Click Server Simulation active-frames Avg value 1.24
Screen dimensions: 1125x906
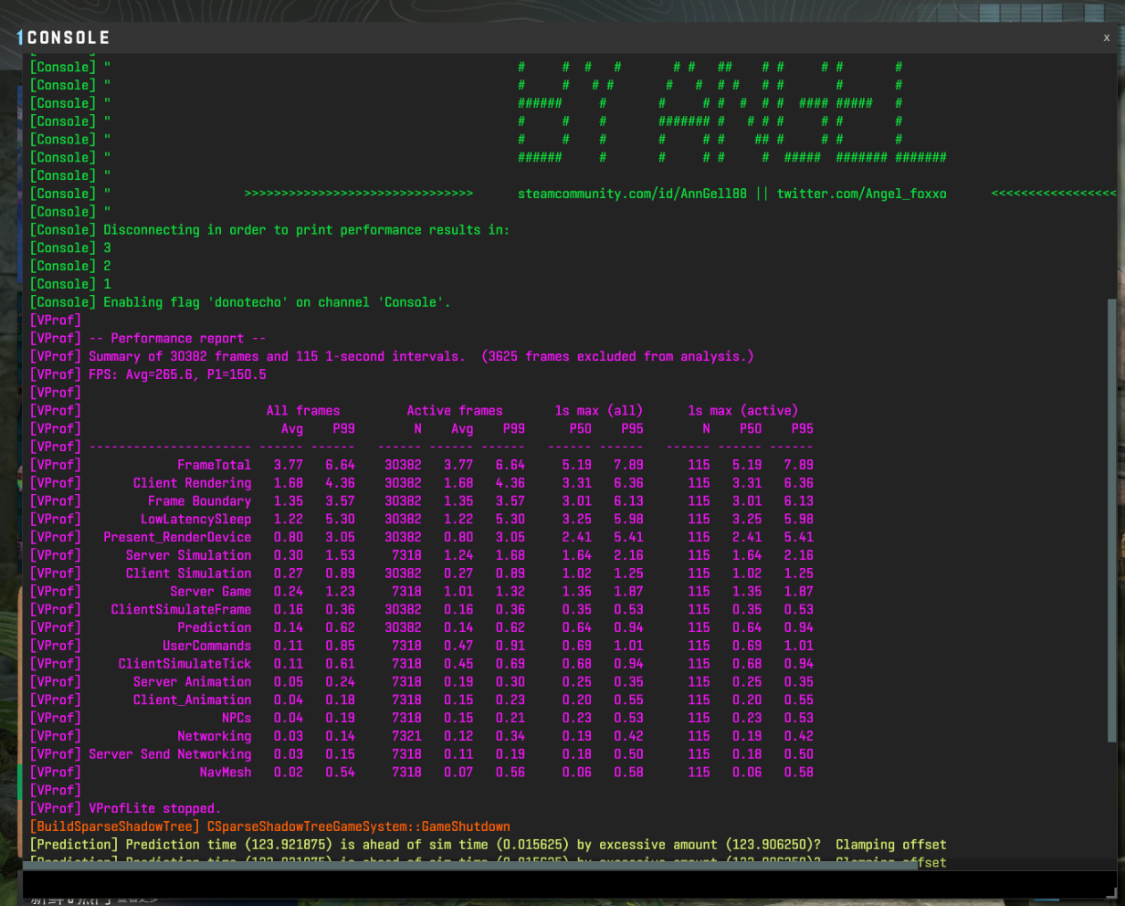pyautogui.click(x=458, y=555)
